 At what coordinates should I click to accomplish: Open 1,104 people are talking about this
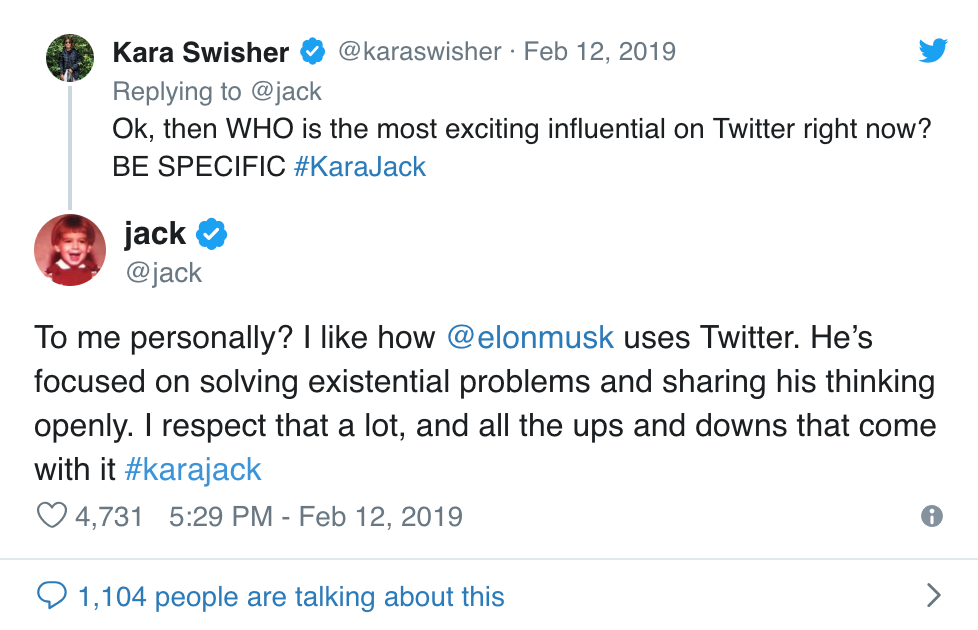291,597
